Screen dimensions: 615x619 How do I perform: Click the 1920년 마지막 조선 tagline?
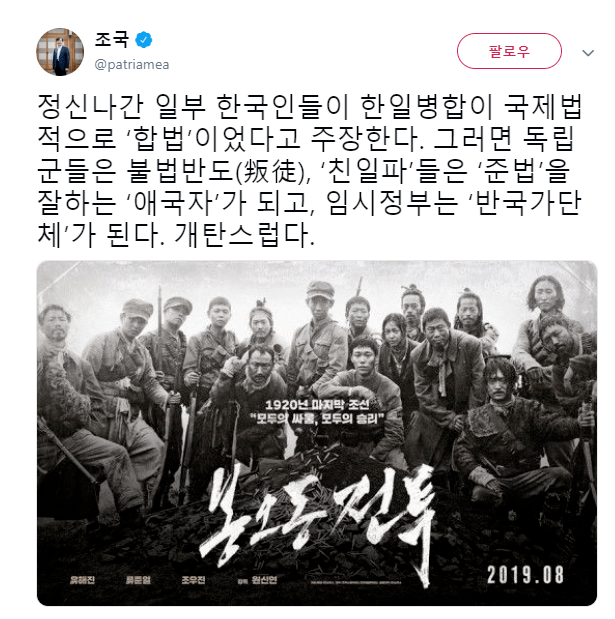[317, 405]
